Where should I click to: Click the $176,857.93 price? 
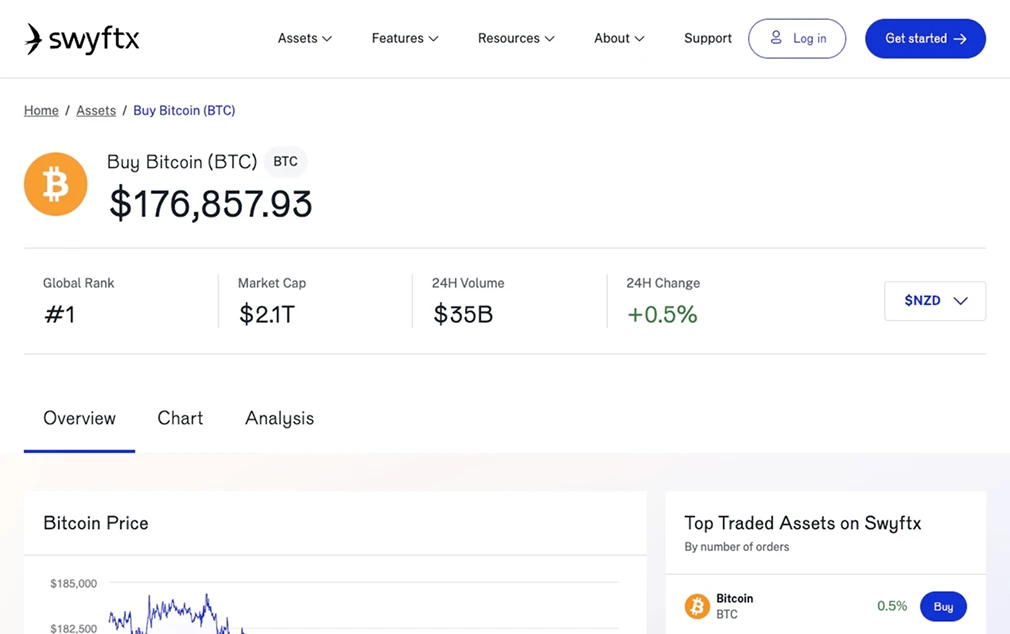(x=211, y=204)
